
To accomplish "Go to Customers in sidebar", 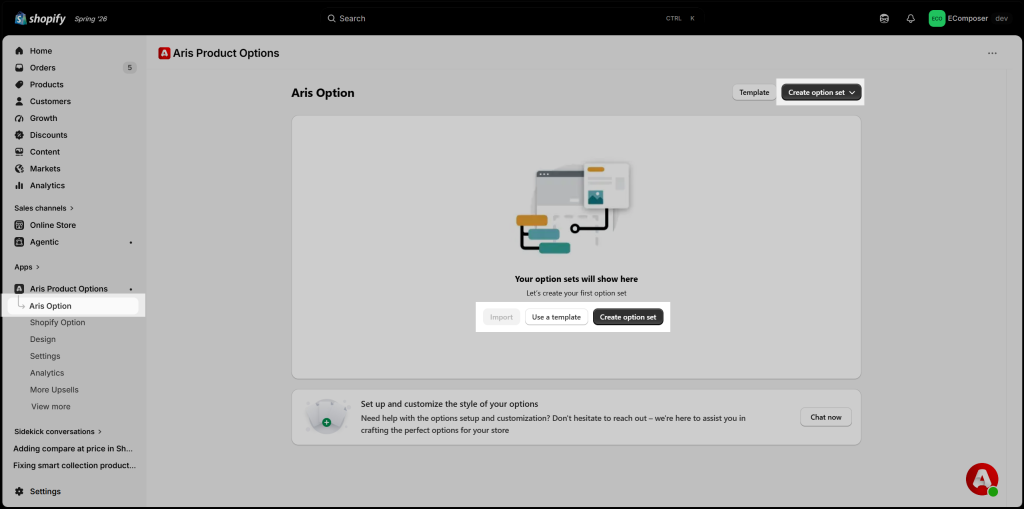I will click(50, 101).
